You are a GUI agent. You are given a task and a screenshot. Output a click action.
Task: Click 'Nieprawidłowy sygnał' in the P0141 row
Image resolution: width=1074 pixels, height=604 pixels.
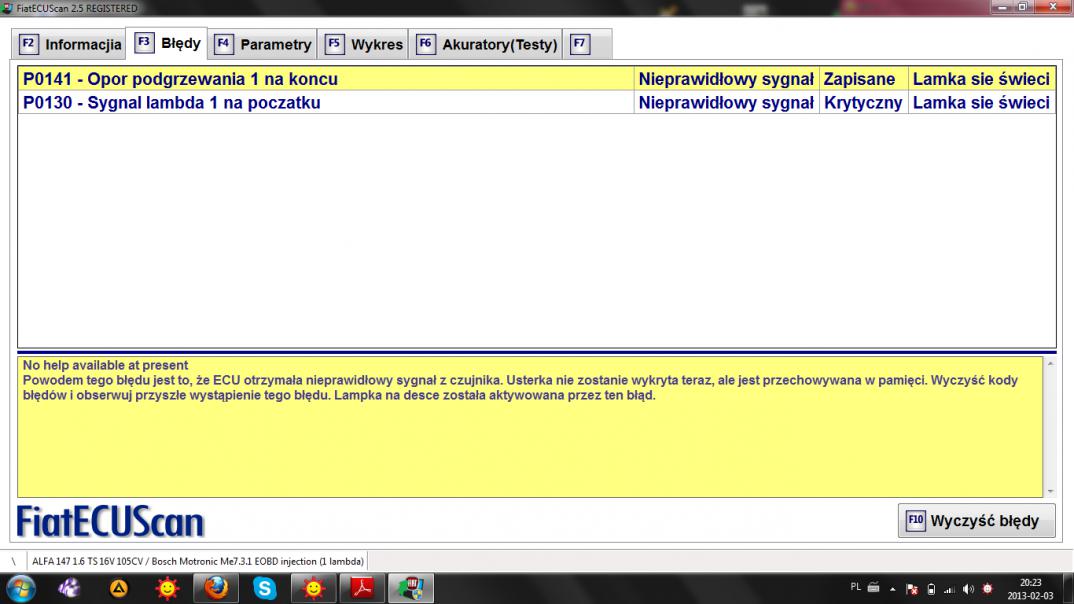[x=726, y=79]
